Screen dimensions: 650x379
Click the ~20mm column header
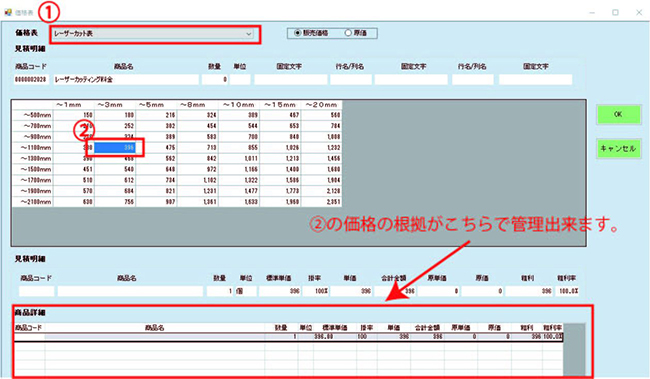pyautogui.click(x=322, y=105)
